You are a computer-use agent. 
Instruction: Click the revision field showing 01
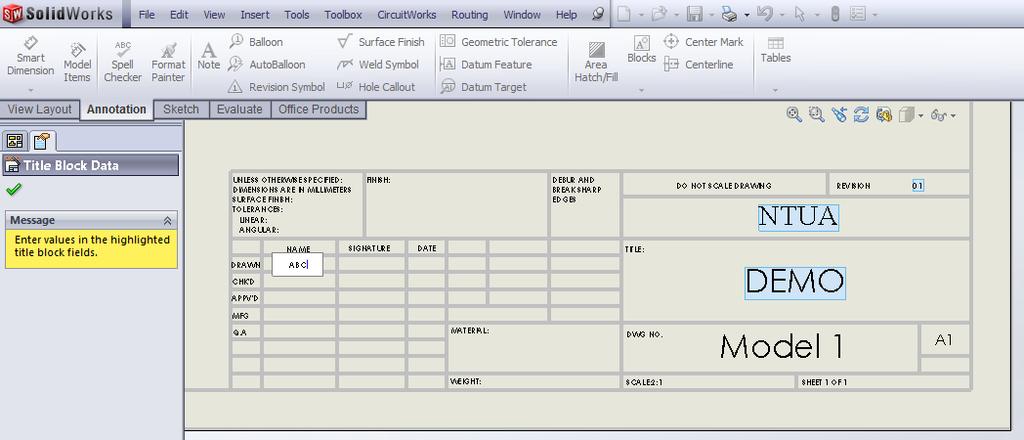pyautogui.click(x=918, y=186)
